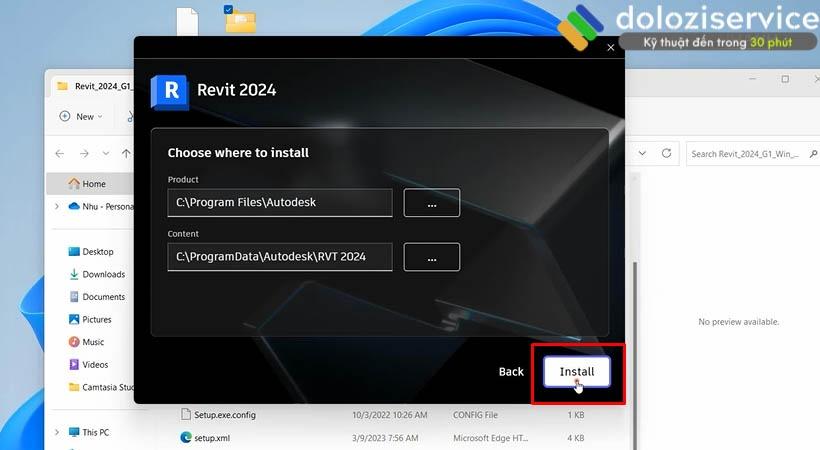Click the Install button
The width and height of the screenshot is (820, 450).
pos(576,371)
